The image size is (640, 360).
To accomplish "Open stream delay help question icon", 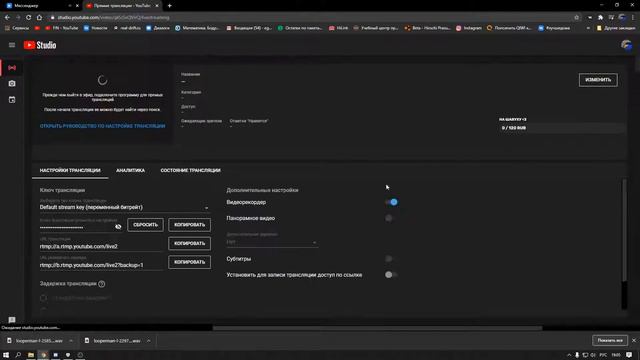I will click(102, 284).
